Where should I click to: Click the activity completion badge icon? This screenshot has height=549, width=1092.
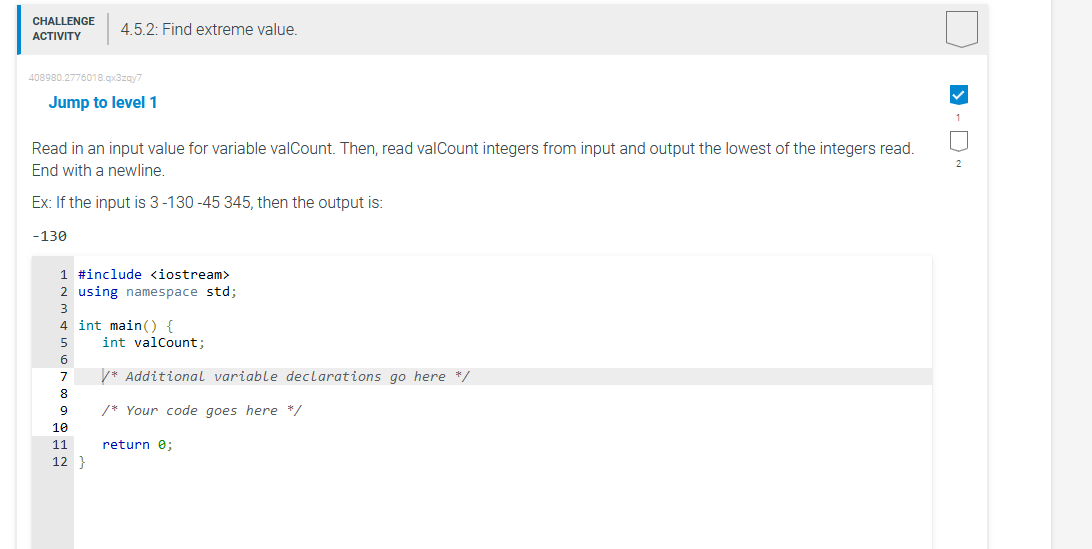click(962, 29)
